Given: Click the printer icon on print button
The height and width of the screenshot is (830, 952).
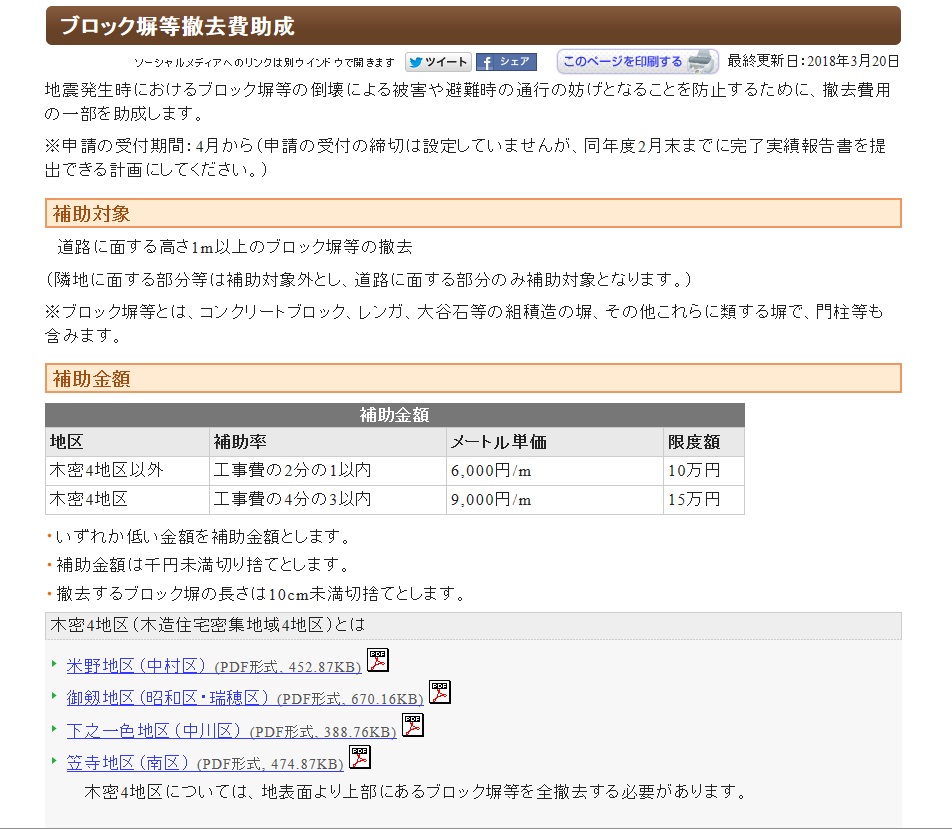Looking at the screenshot, I should 701,61.
